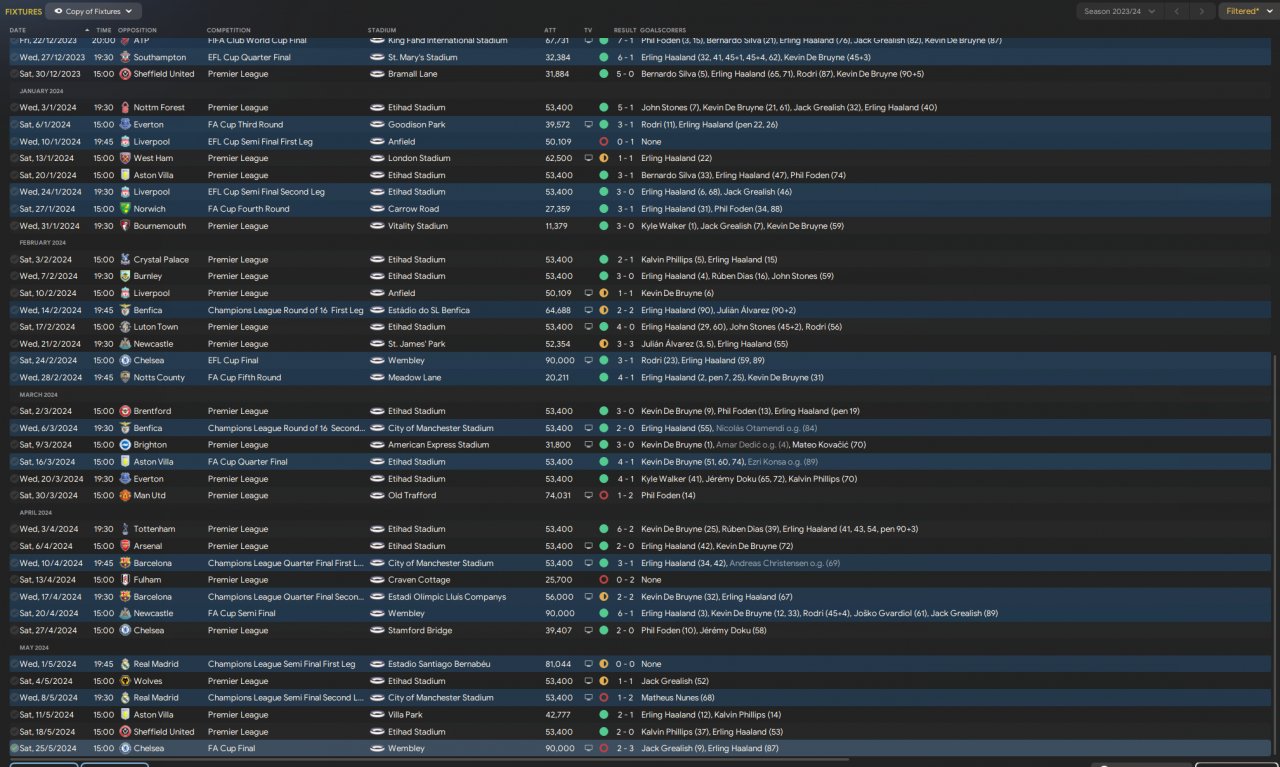Tick the selection circle for Sat, 13/4/2024
The image size is (1280, 767).
click(x=14, y=580)
